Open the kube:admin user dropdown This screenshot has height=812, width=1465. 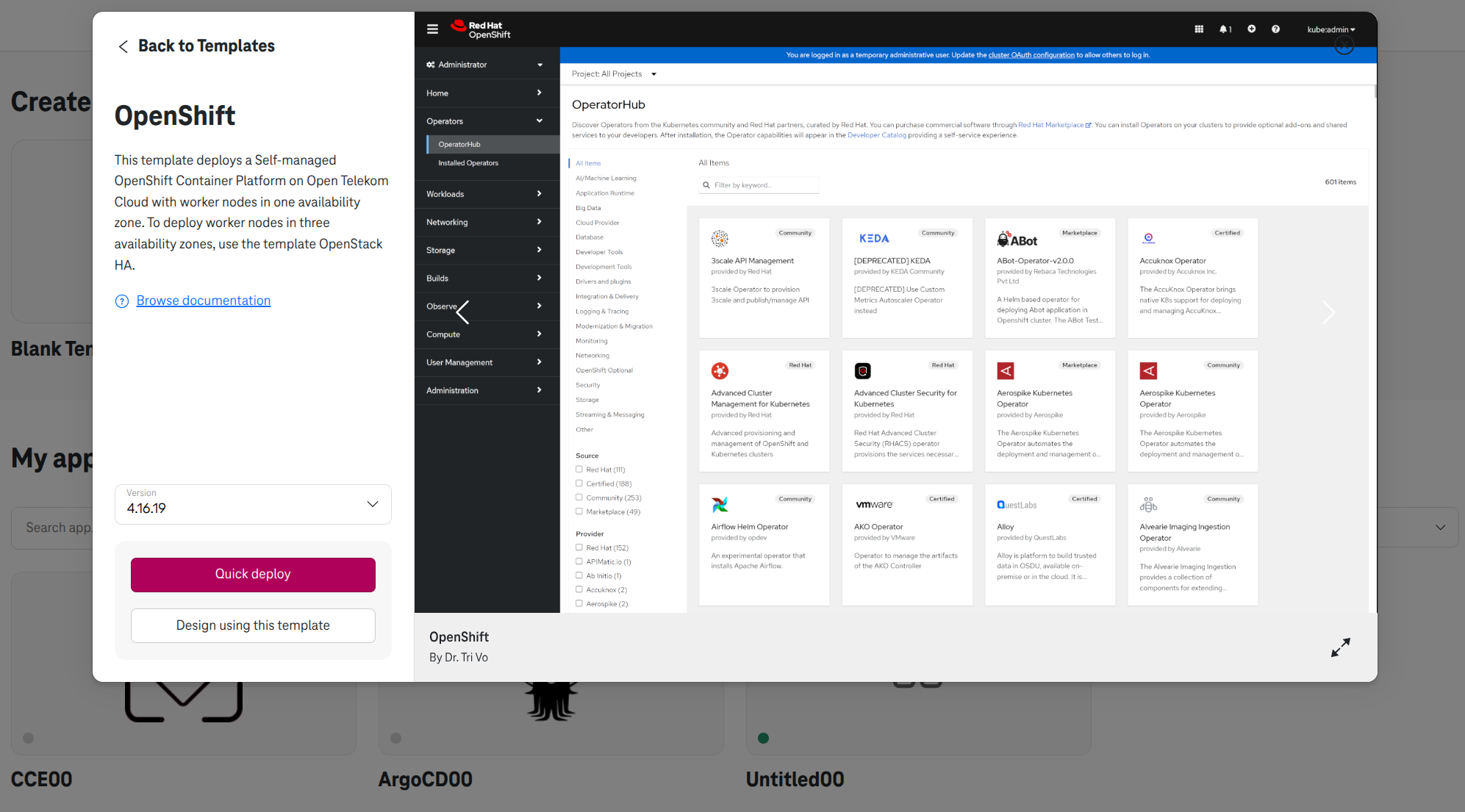[x=1330, y=29]
